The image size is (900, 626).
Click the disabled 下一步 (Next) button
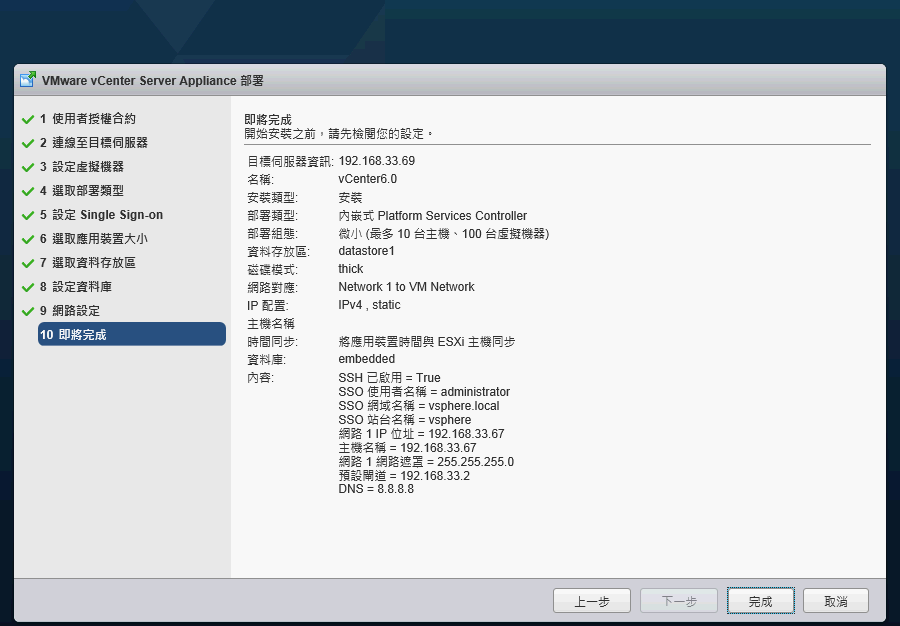[679, 601]
